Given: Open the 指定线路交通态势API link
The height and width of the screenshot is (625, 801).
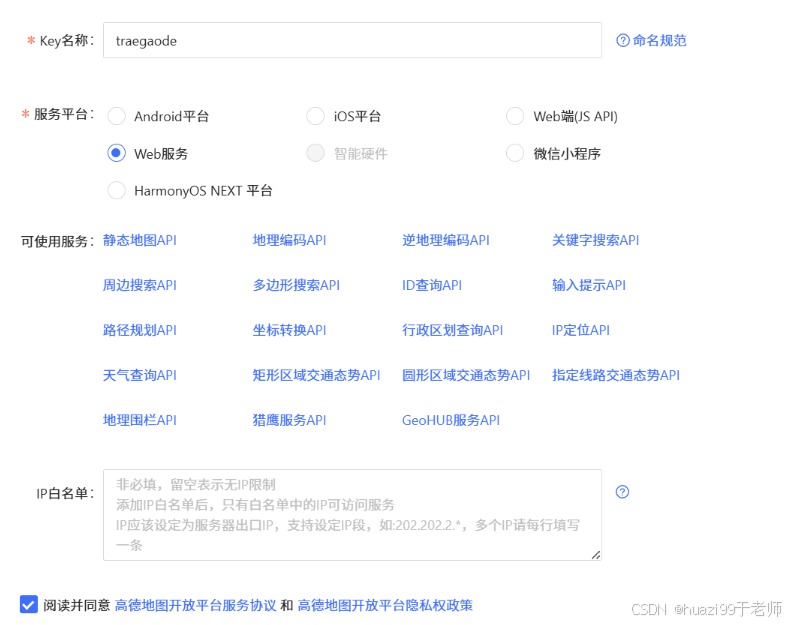Looking at the screenshot, I should (616, 375).
